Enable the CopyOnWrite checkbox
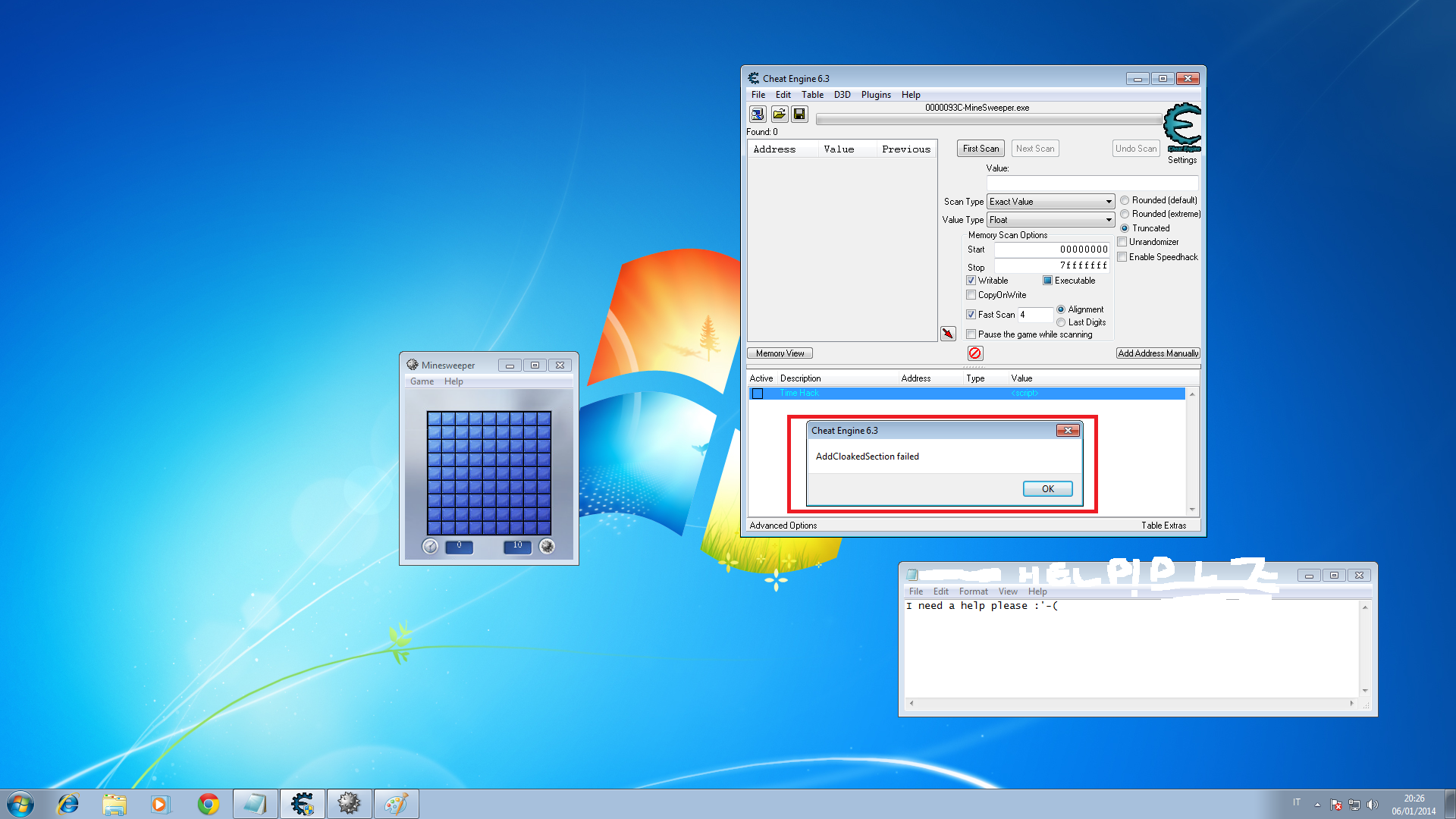The height and width of the screenshot is (819, 1456). [x=971, y=295]
